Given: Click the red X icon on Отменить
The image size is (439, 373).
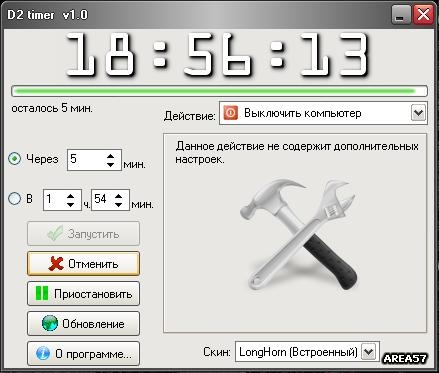Looking at the screenshot, I should click(56, 264).
